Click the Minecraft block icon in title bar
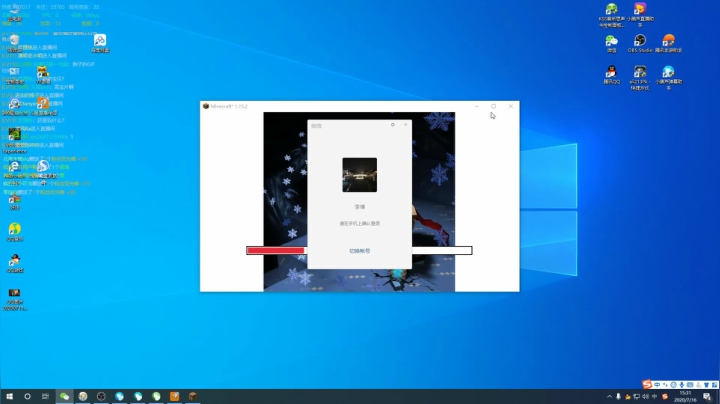The image size is (720, 404). [x=206, y=106]
